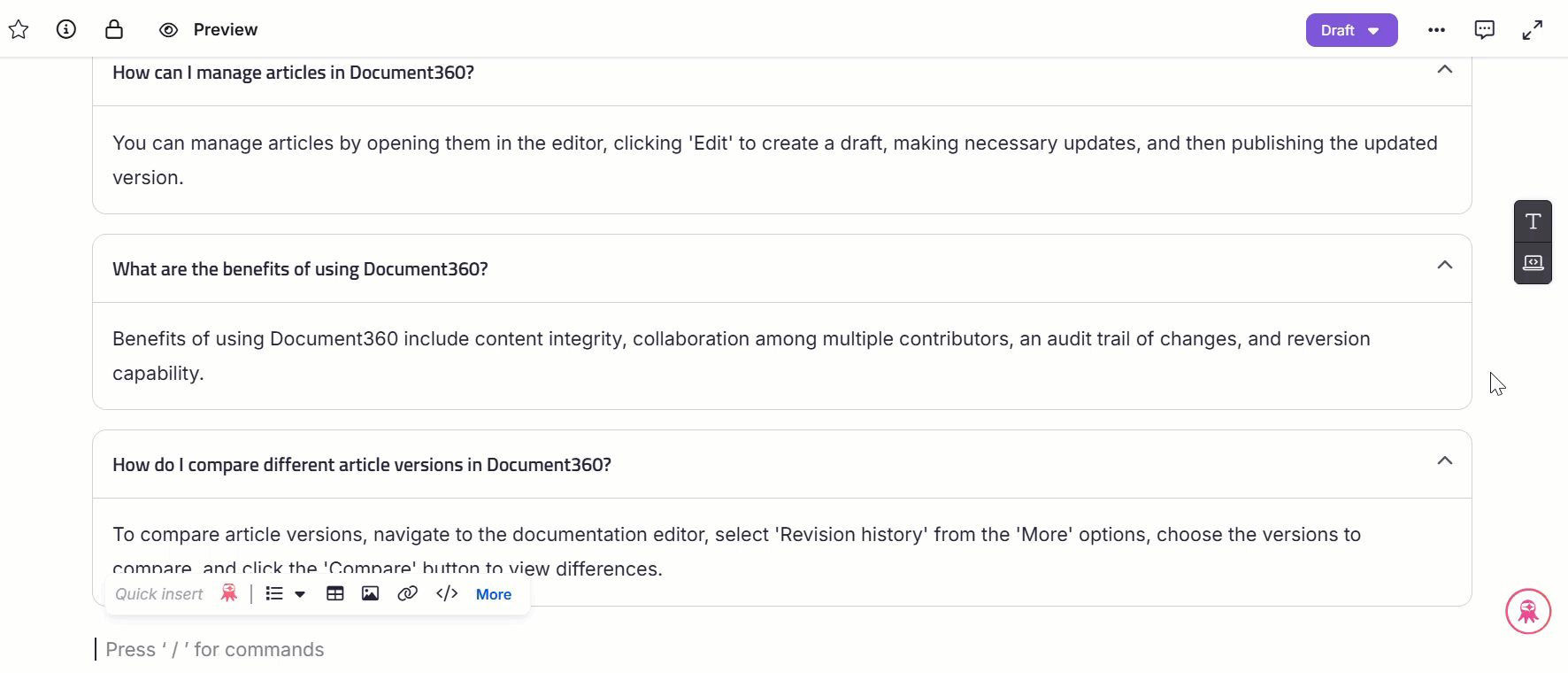Insert an image from quick toolbar

point(371,594)
